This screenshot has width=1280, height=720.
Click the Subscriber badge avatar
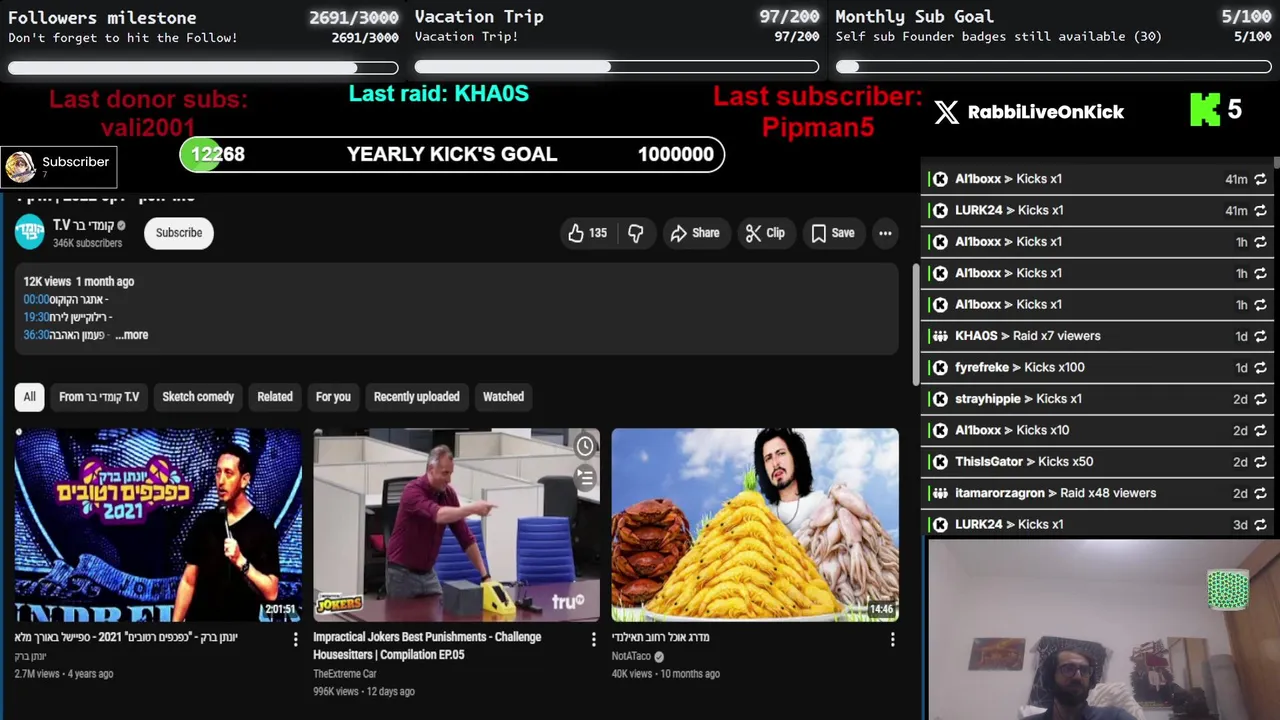point(20,167)
